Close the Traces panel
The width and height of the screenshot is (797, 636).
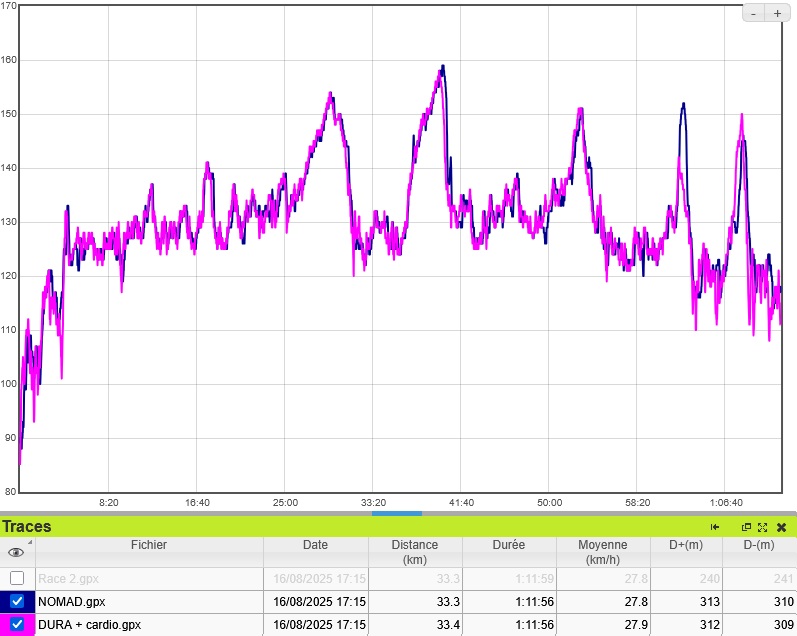pos(781,527)
